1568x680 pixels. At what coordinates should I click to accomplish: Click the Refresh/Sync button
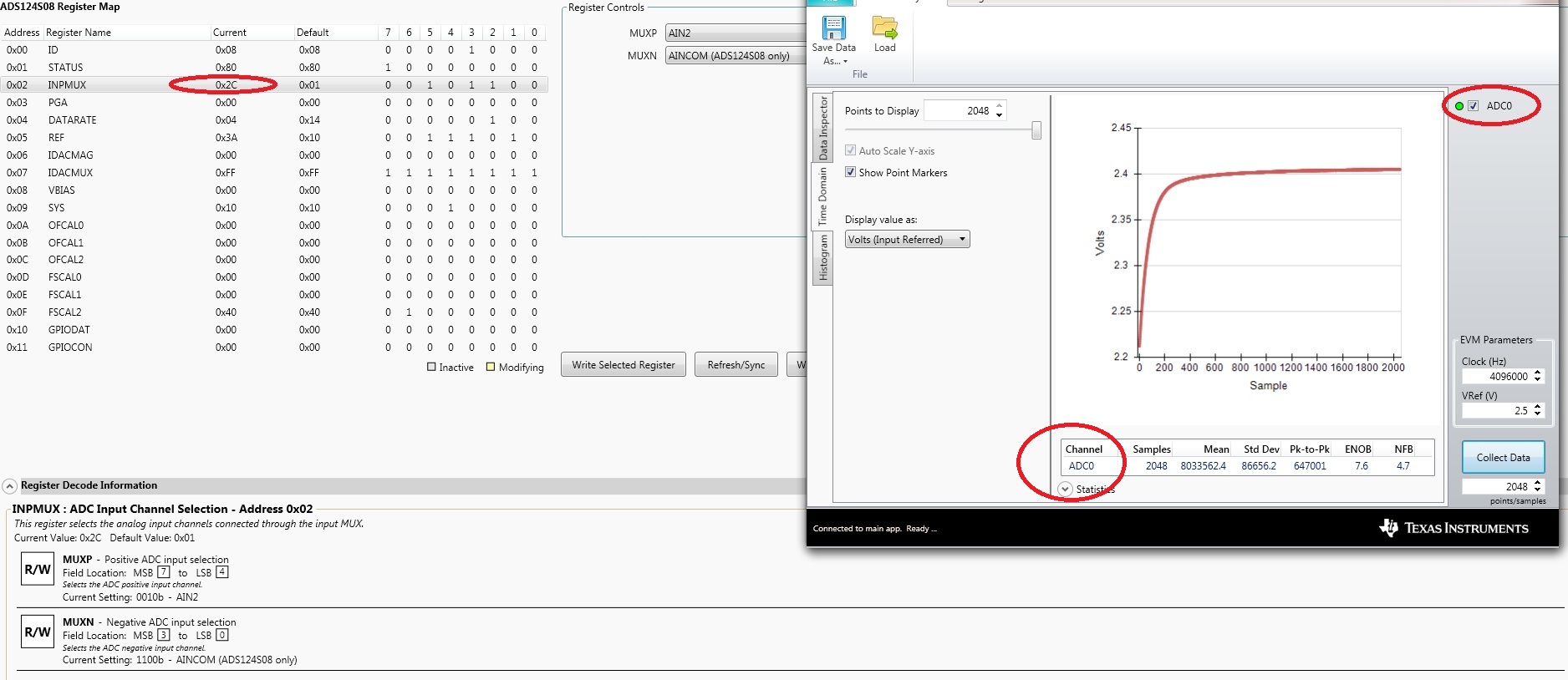(x=736, y=365)
